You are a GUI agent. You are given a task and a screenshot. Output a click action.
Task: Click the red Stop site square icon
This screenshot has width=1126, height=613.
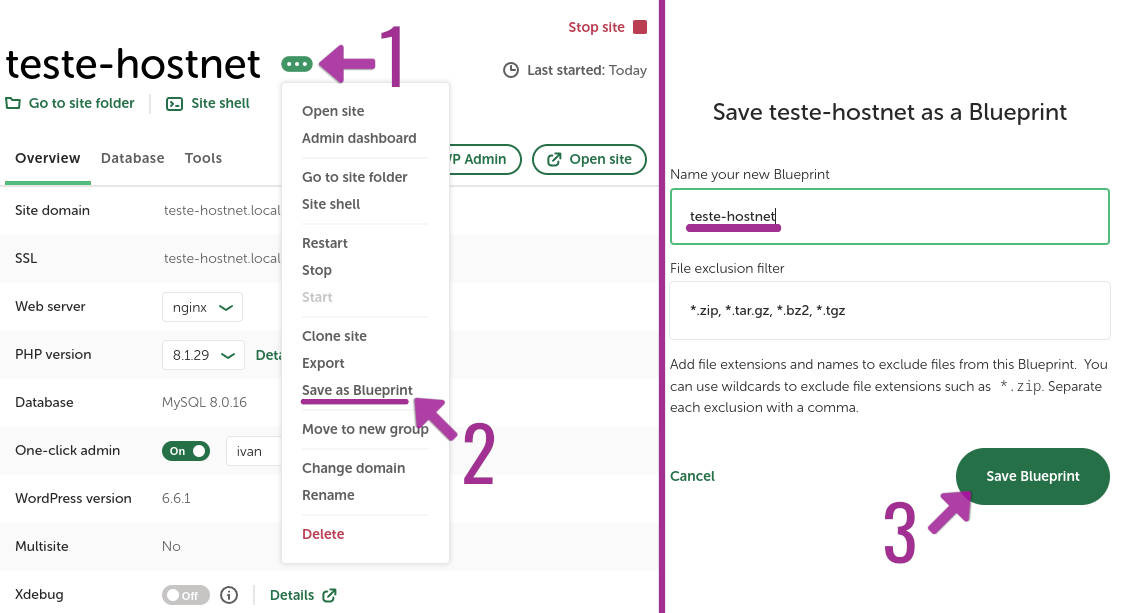pos(640,27)
